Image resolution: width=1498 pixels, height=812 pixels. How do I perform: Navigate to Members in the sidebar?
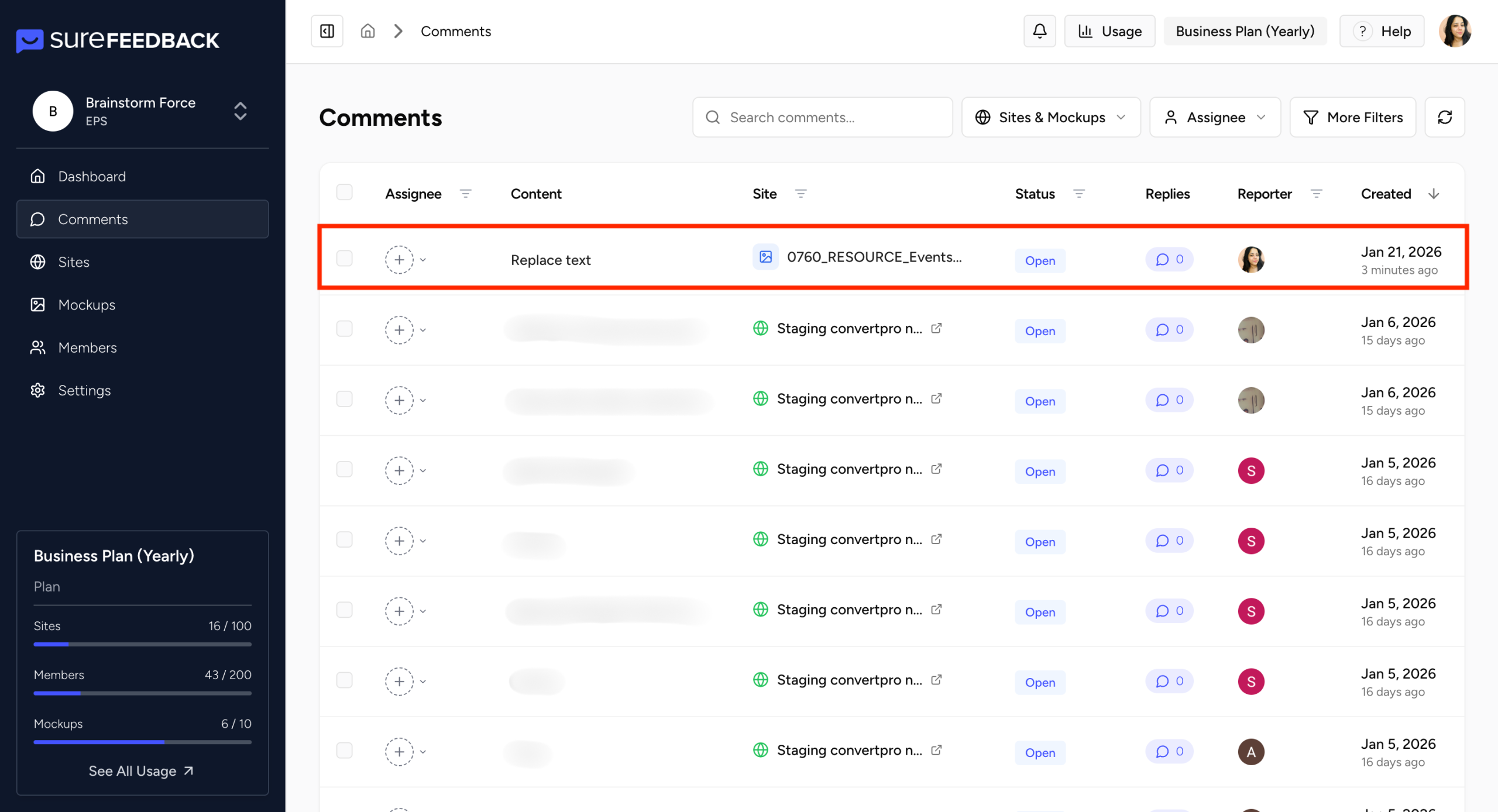pos(87,347)
